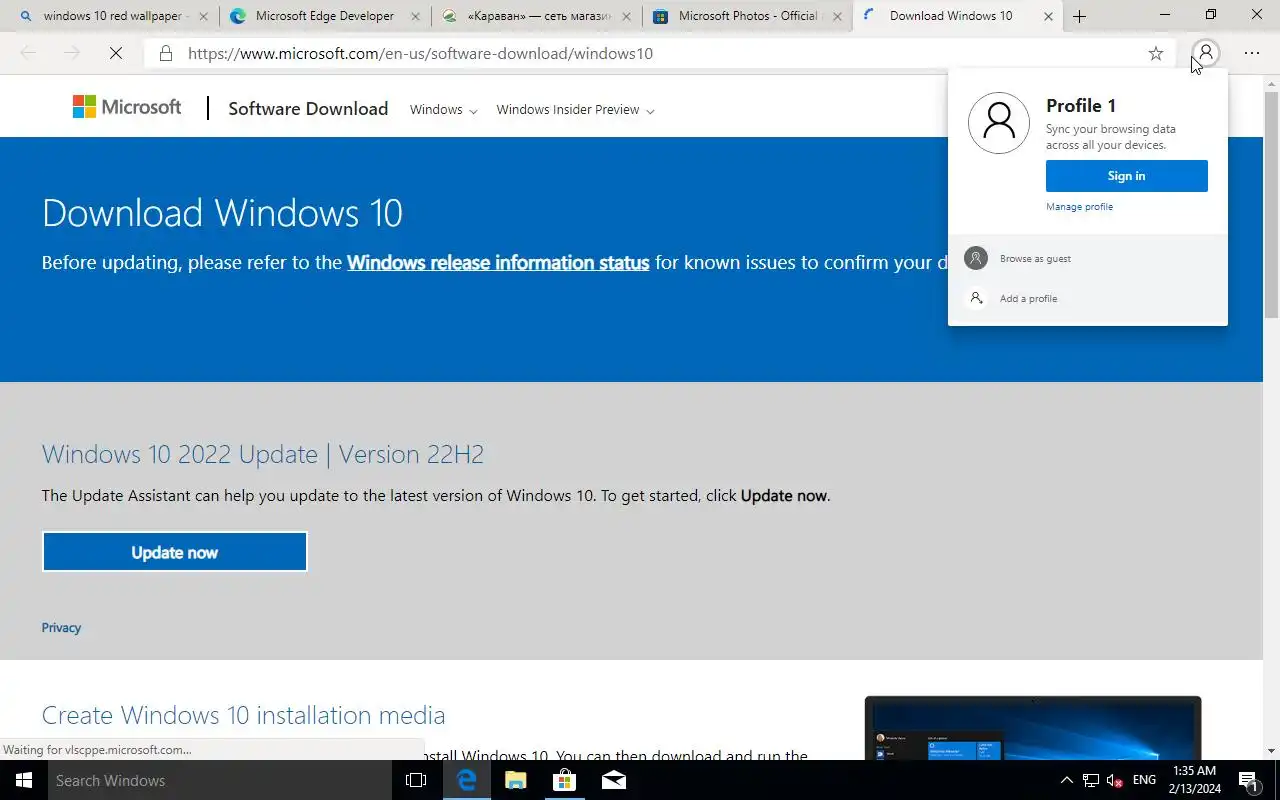Viewport: 1280px width, 800px height.
Task: Click the Software Download heading link
Action: point(308,109)
